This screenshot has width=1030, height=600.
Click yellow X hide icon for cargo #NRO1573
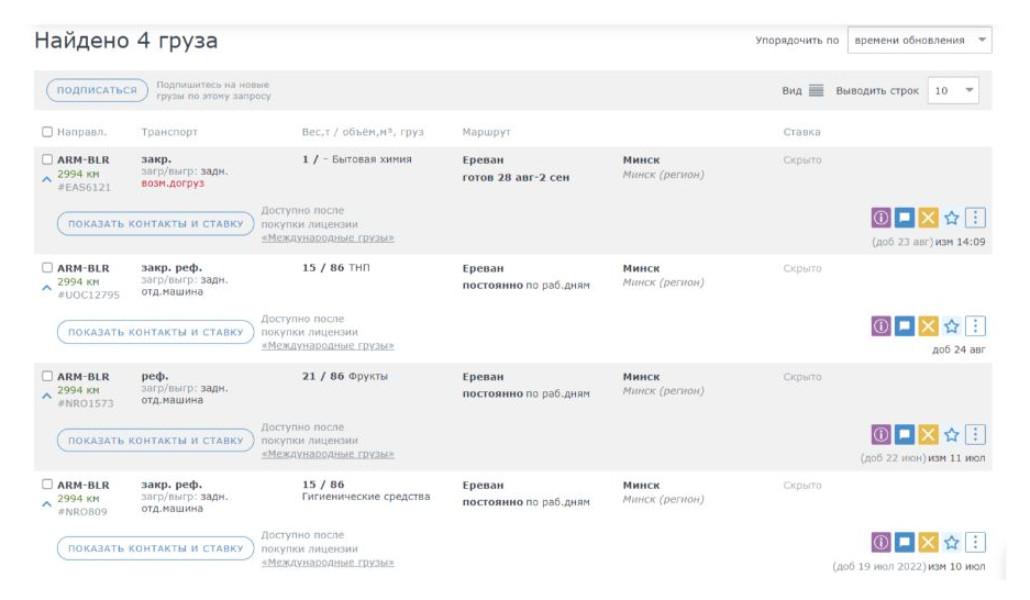click(928, 434)
